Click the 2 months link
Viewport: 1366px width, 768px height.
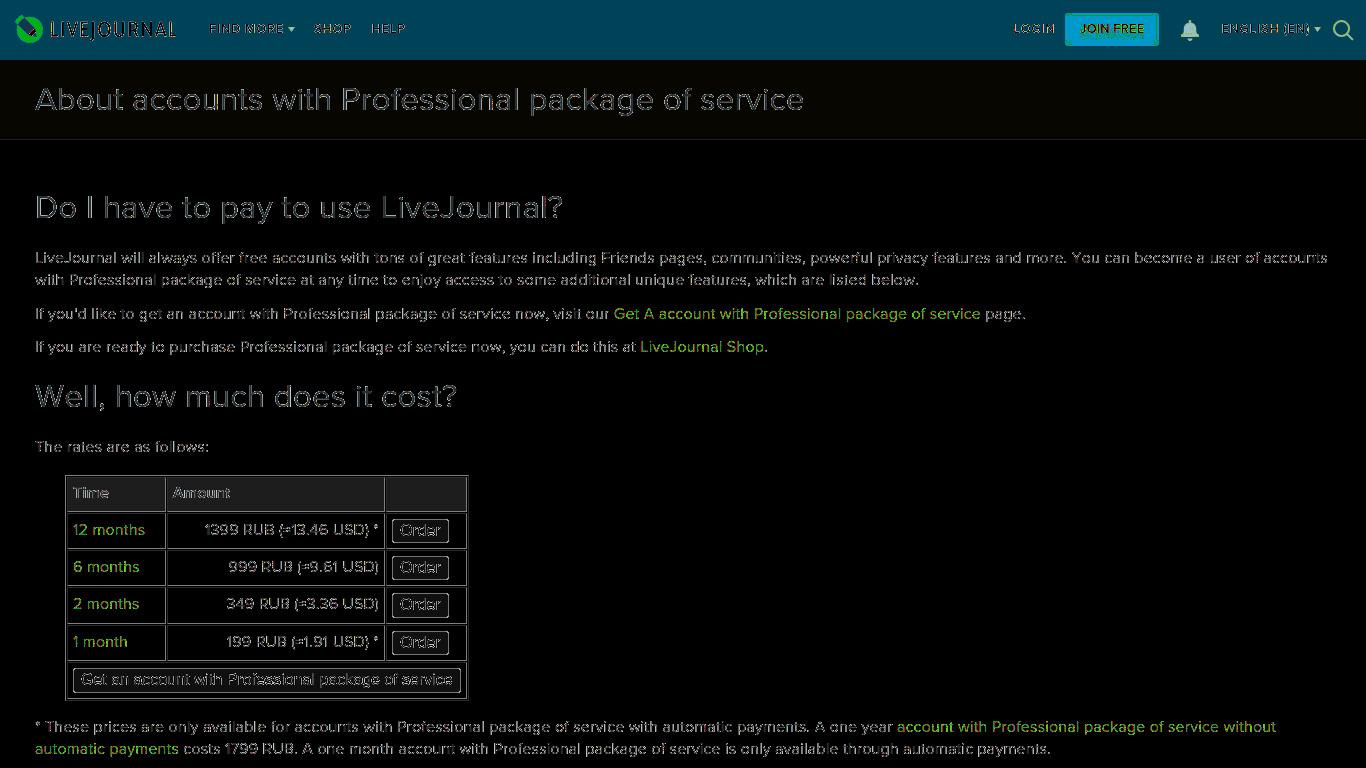[x=106, y=604]
